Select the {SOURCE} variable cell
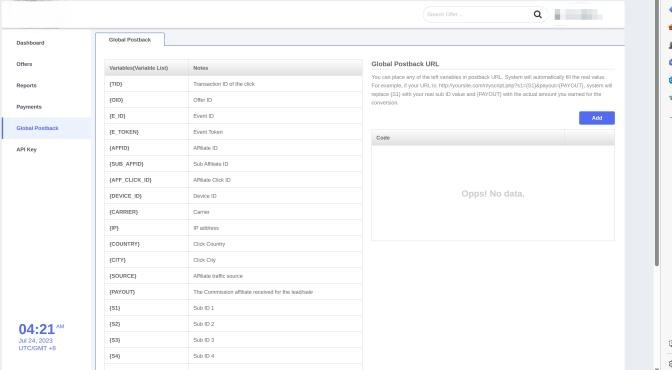Viewport: 672px width, 370px height. point(147,276)
